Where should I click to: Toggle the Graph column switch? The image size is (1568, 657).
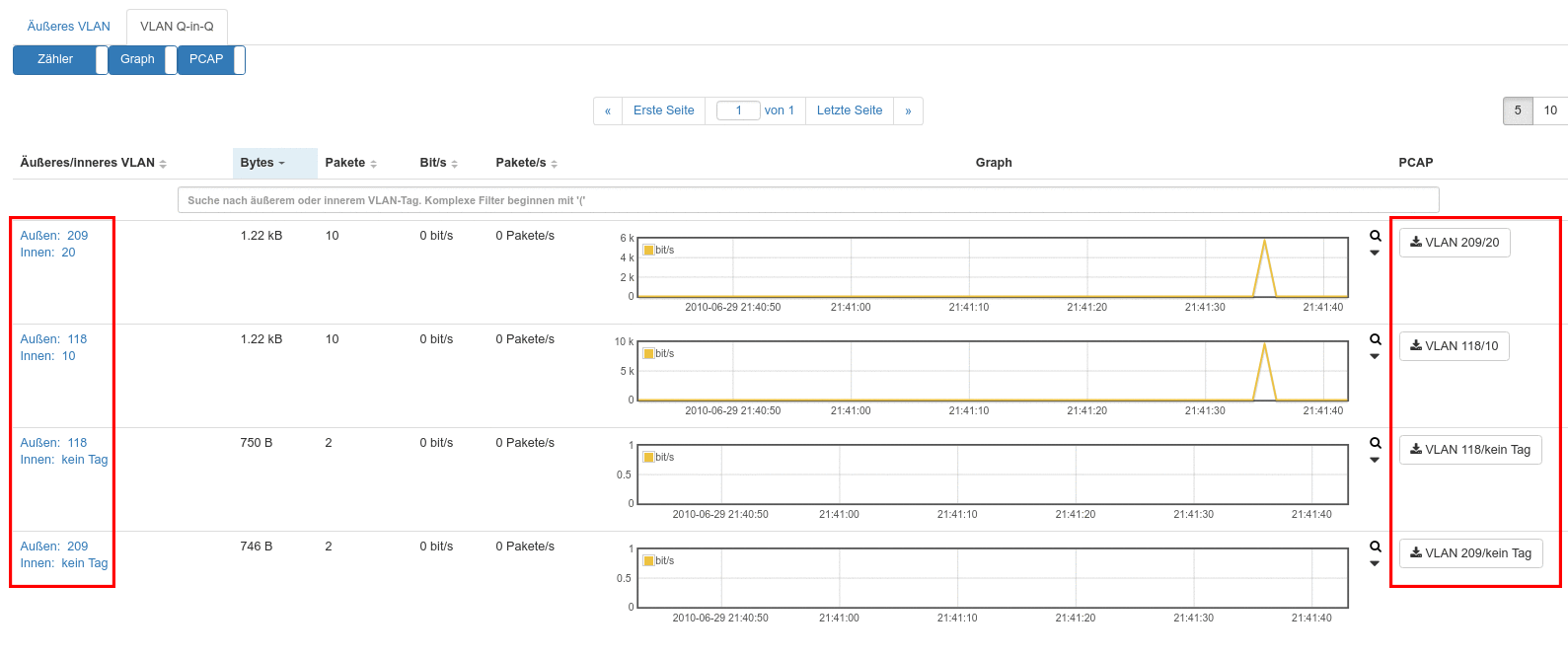tap(170, 60)
